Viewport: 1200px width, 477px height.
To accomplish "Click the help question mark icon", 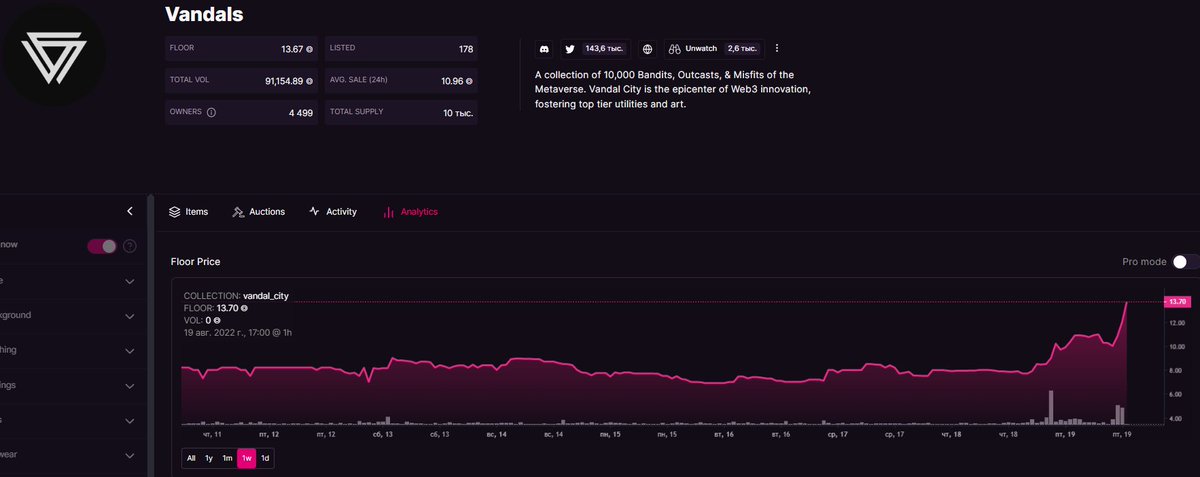I will click(129, 246).
